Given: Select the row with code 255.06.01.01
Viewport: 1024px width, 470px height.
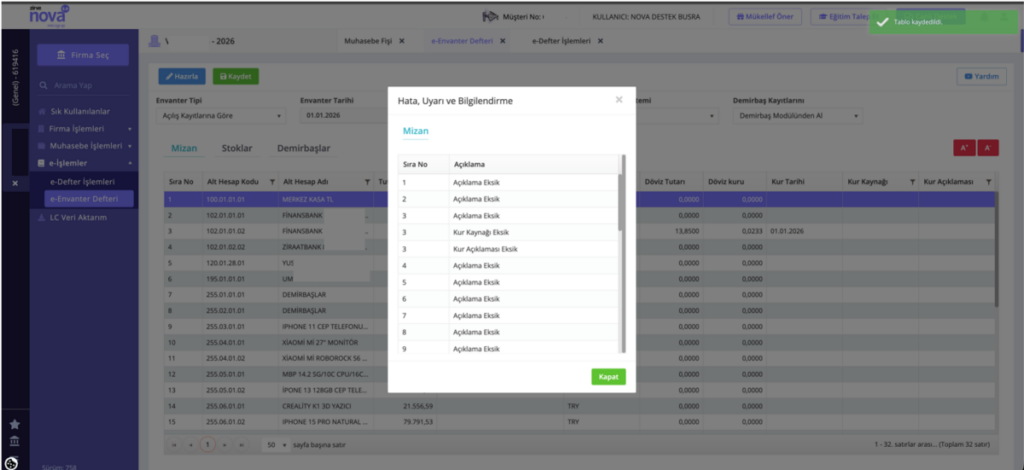Looking at the screenshot, I should 580,405.
